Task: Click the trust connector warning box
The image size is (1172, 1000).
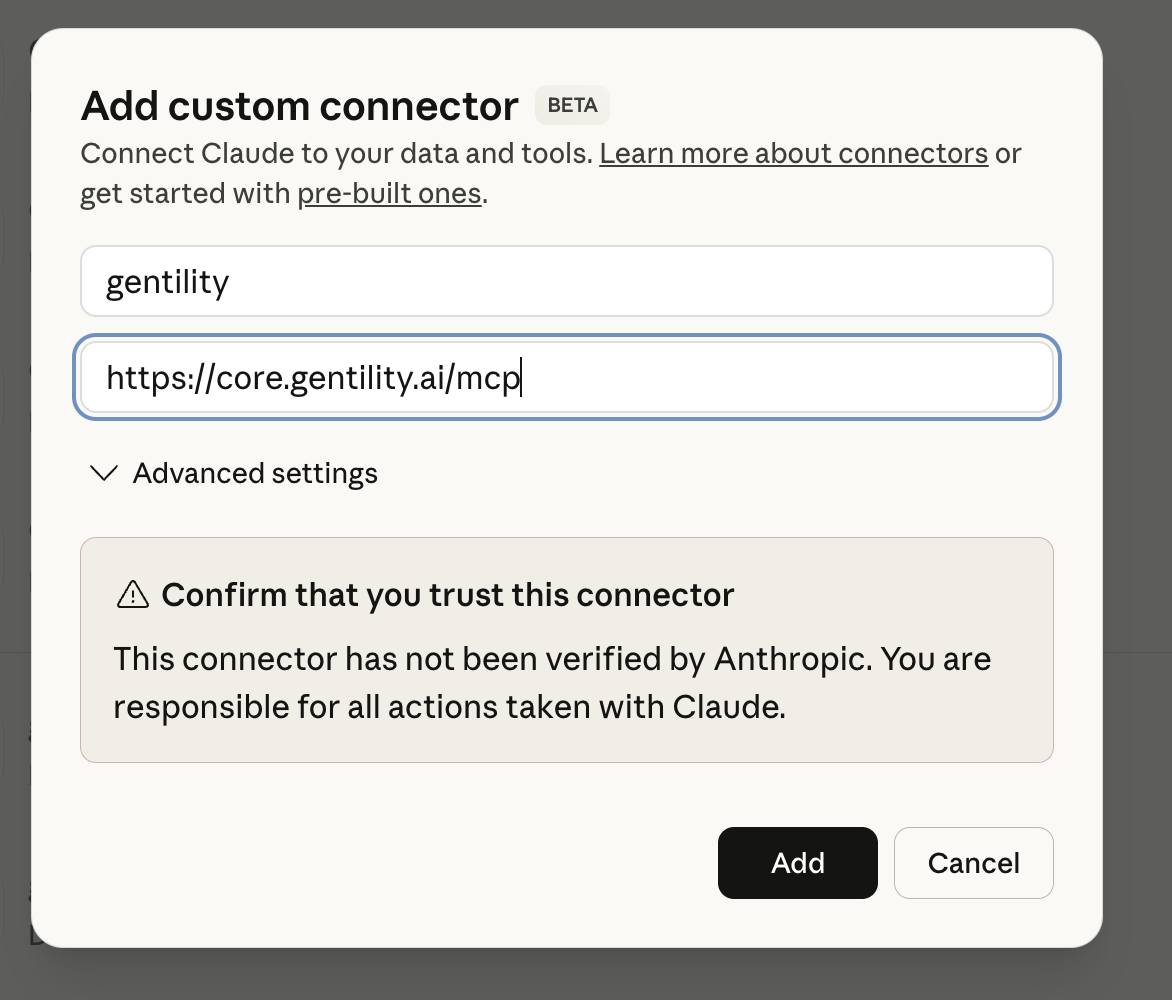Action: pos(567,649)
